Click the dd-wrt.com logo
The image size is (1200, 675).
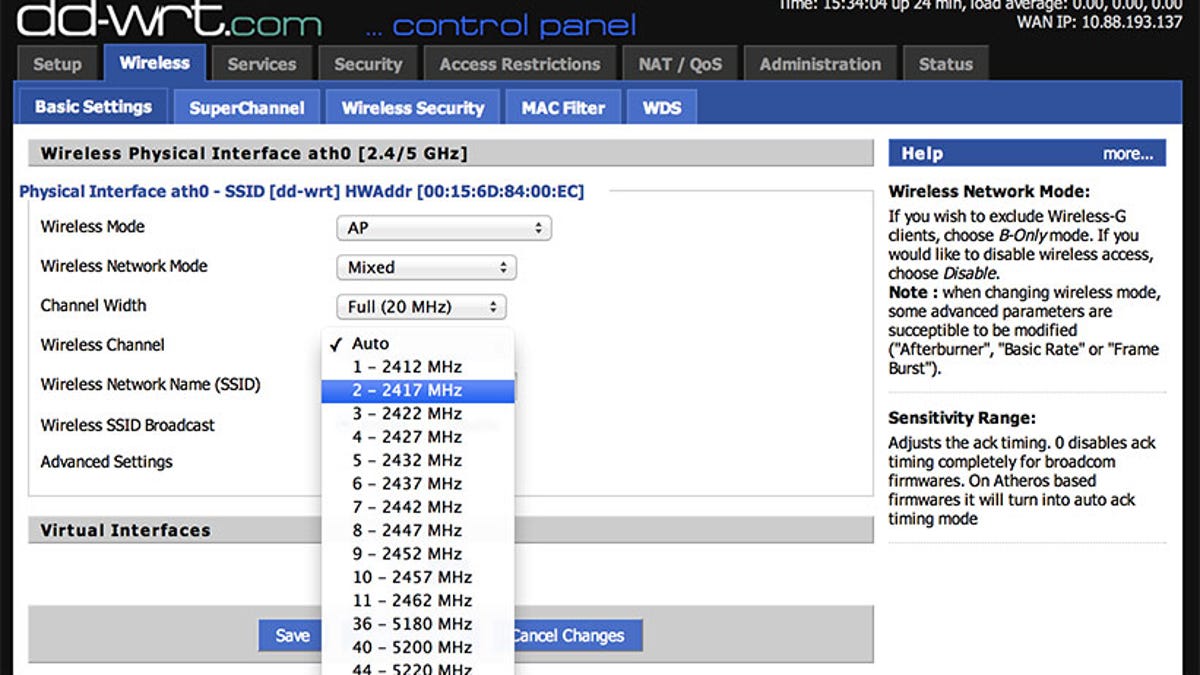pos(170,20)
